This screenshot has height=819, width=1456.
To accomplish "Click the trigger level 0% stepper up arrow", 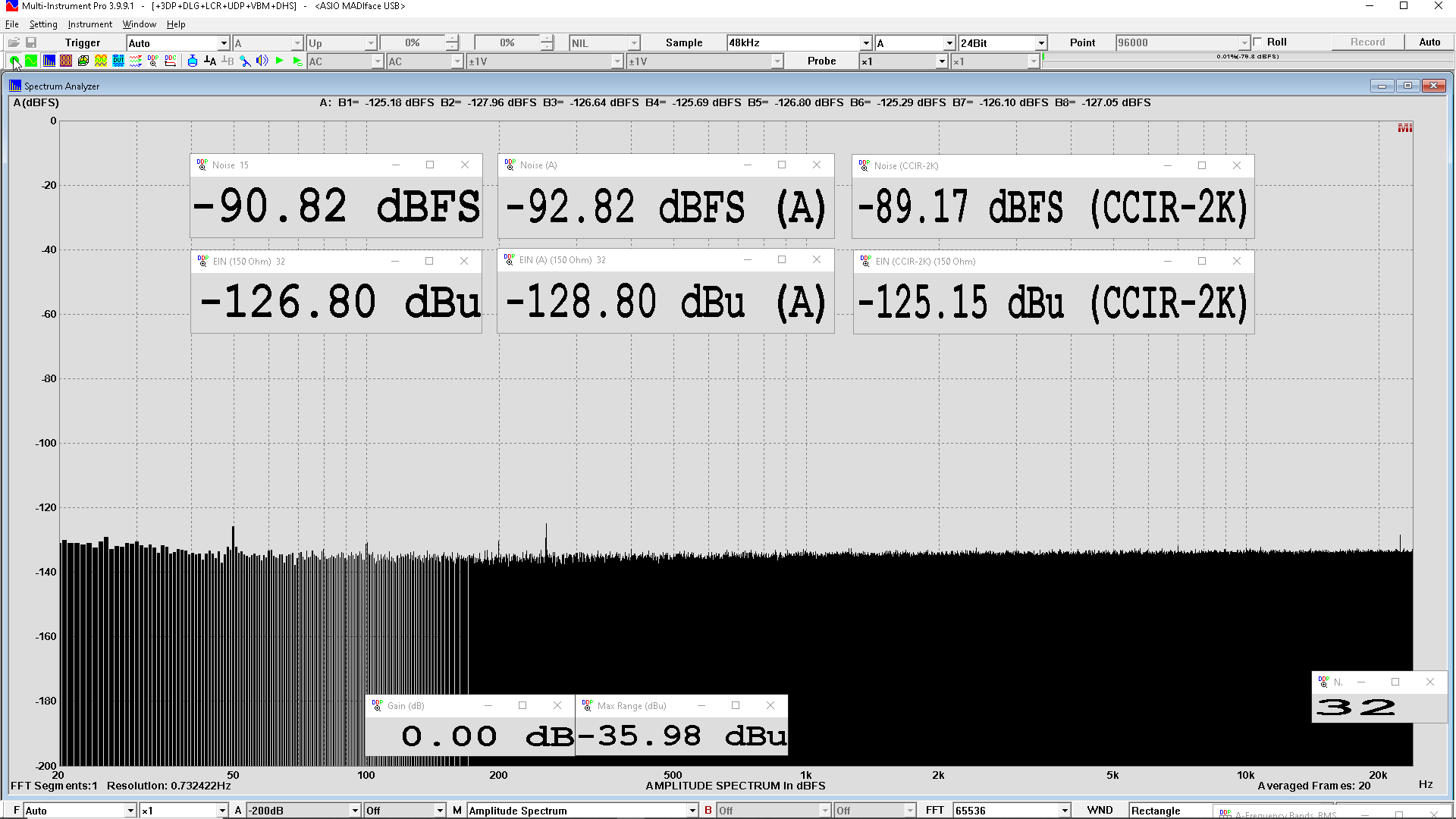I will coord(452,39).
